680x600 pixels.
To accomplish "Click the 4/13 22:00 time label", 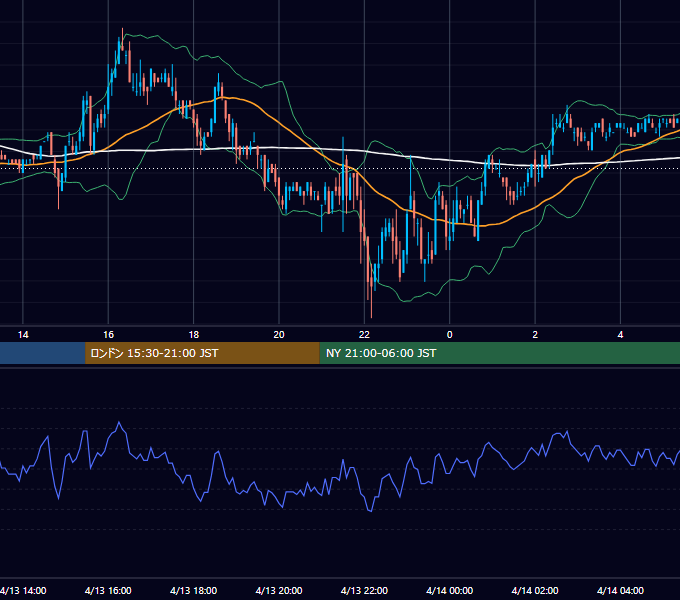I will (x=364, y=590).
